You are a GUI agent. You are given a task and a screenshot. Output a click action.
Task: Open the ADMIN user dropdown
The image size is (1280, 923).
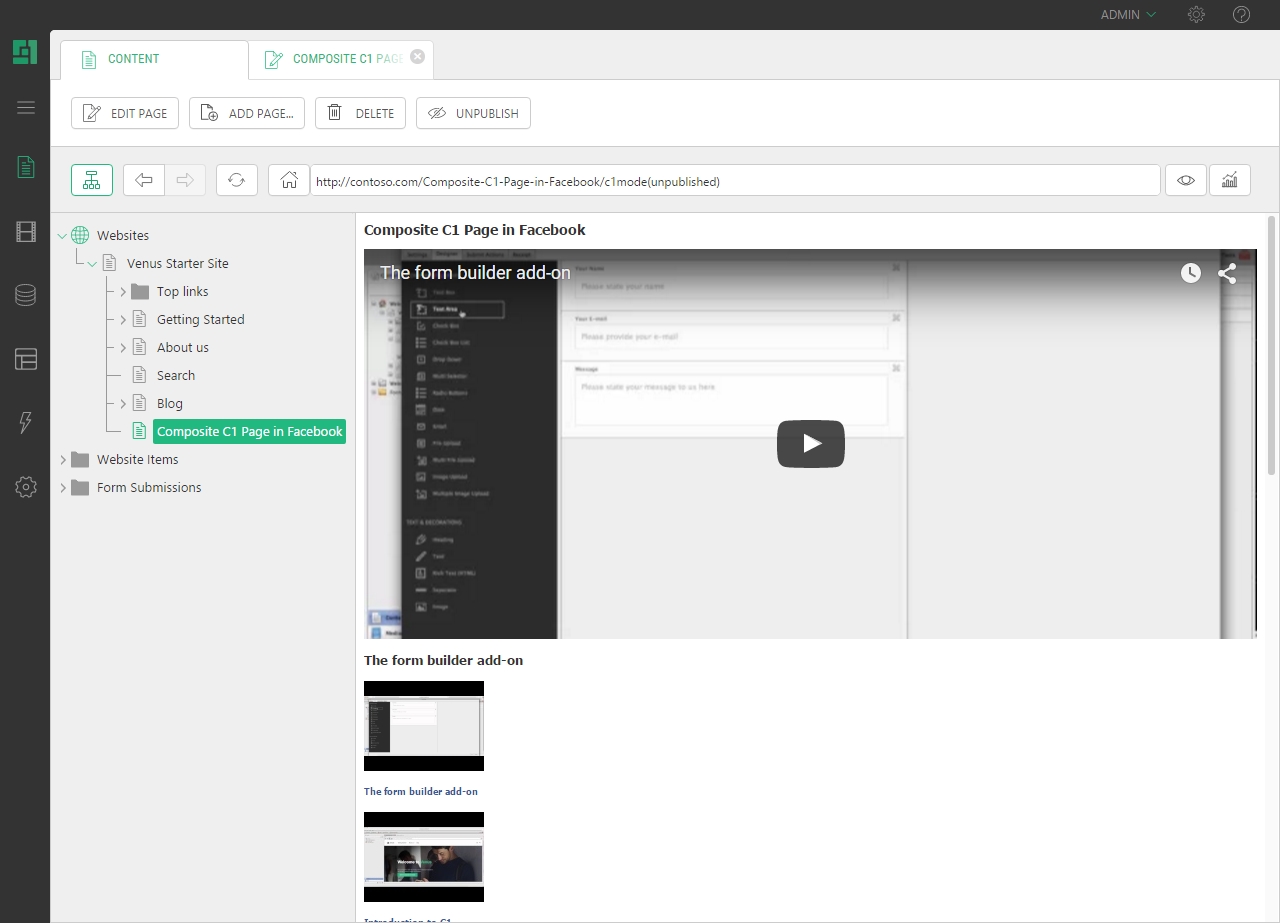[1128, 15]
